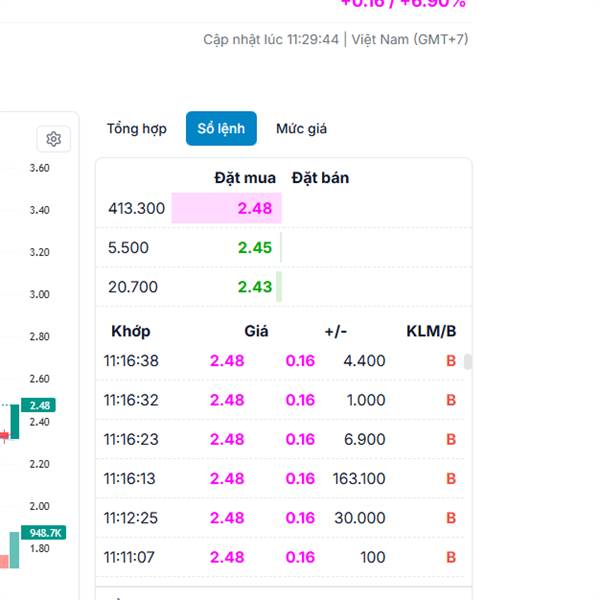Click the B marker of the 11:11:07 trade
This screenshot has height=600, width=600.
coord(450,557)
